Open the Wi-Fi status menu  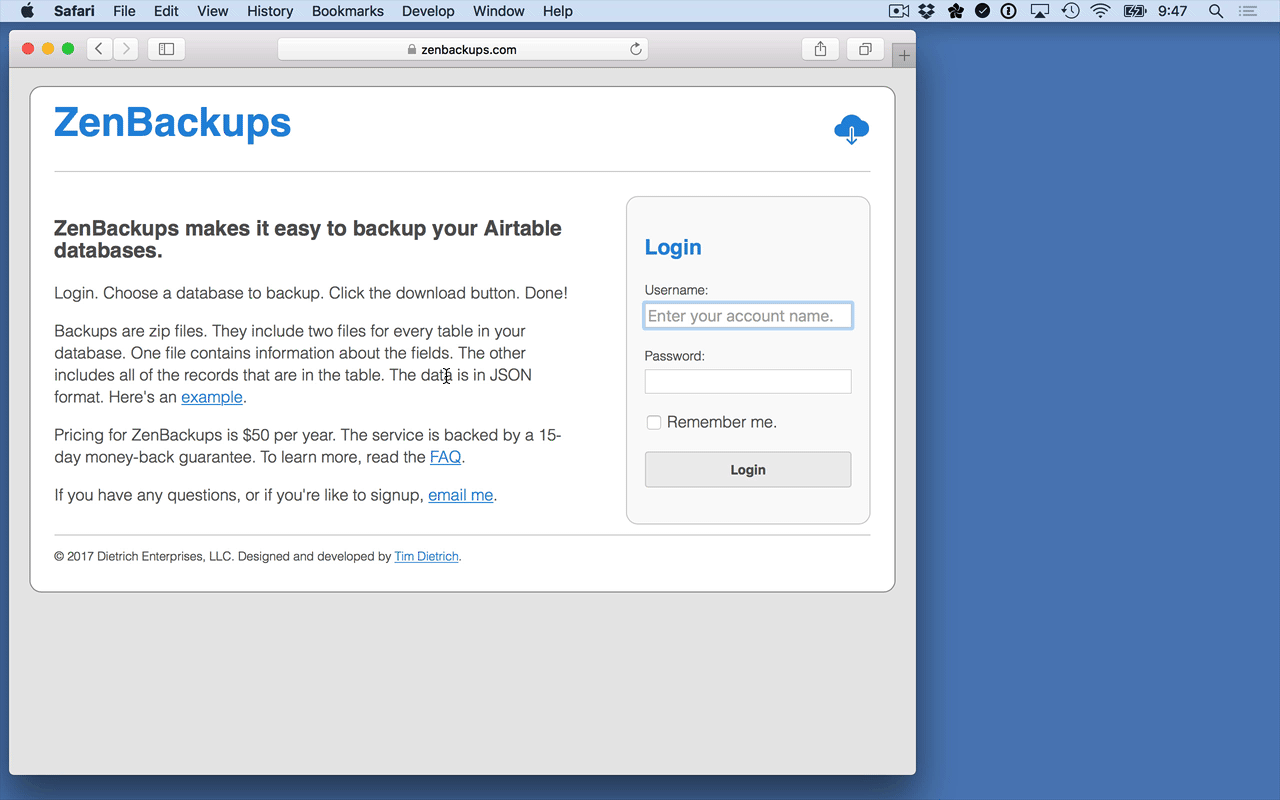click(x=1101, y=11)
